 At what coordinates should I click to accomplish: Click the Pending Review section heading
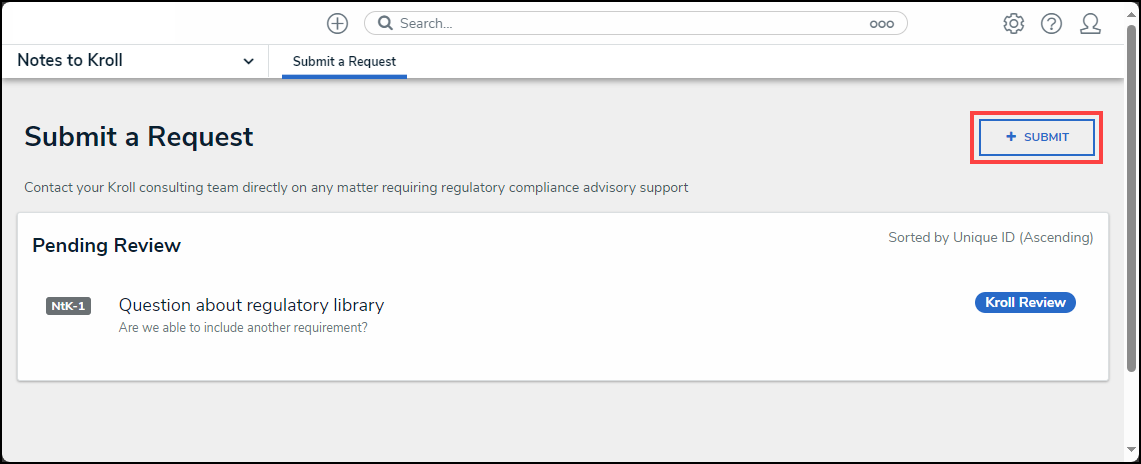[x=106, y=245]
